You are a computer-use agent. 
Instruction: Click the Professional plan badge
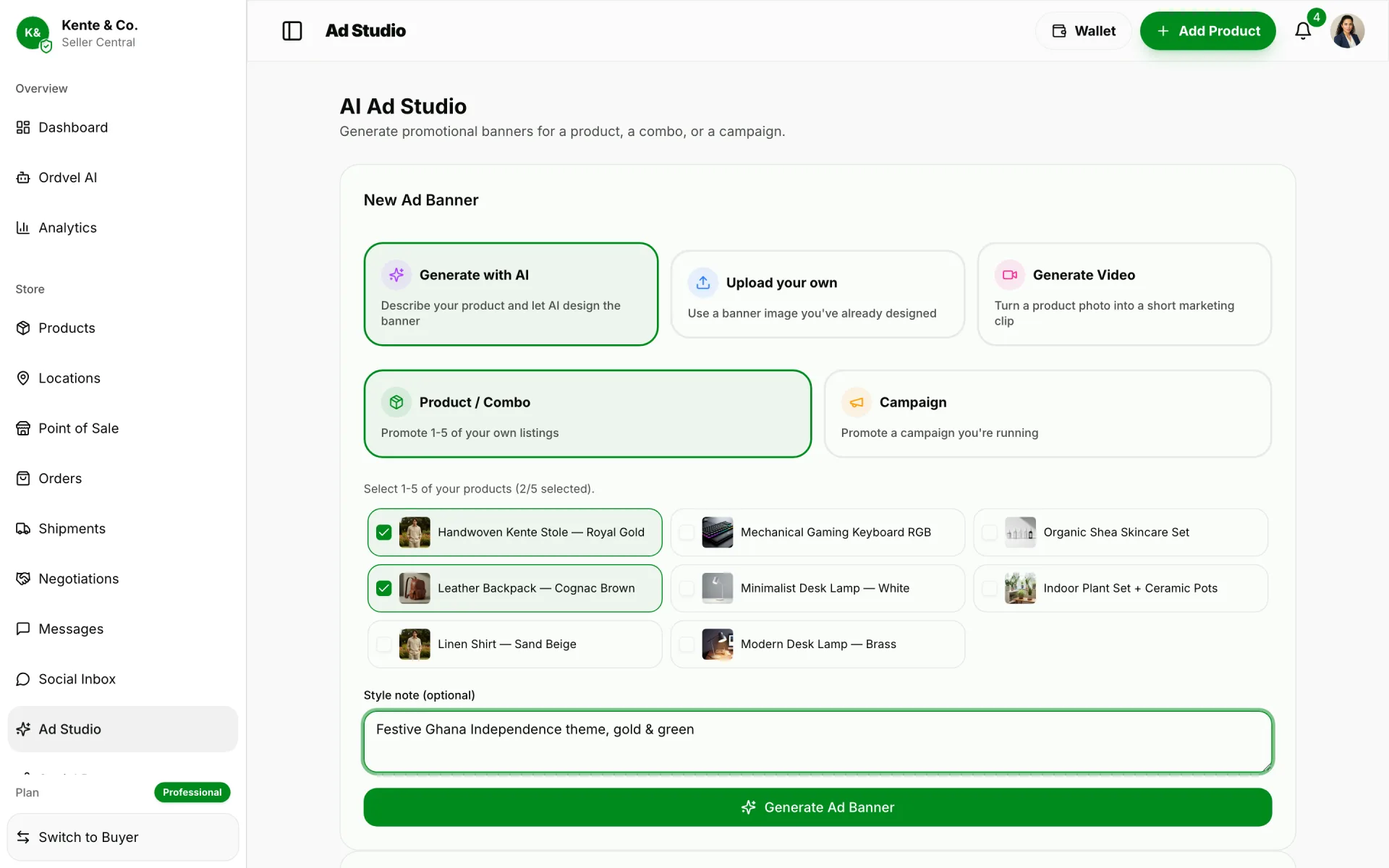[192, 792]
